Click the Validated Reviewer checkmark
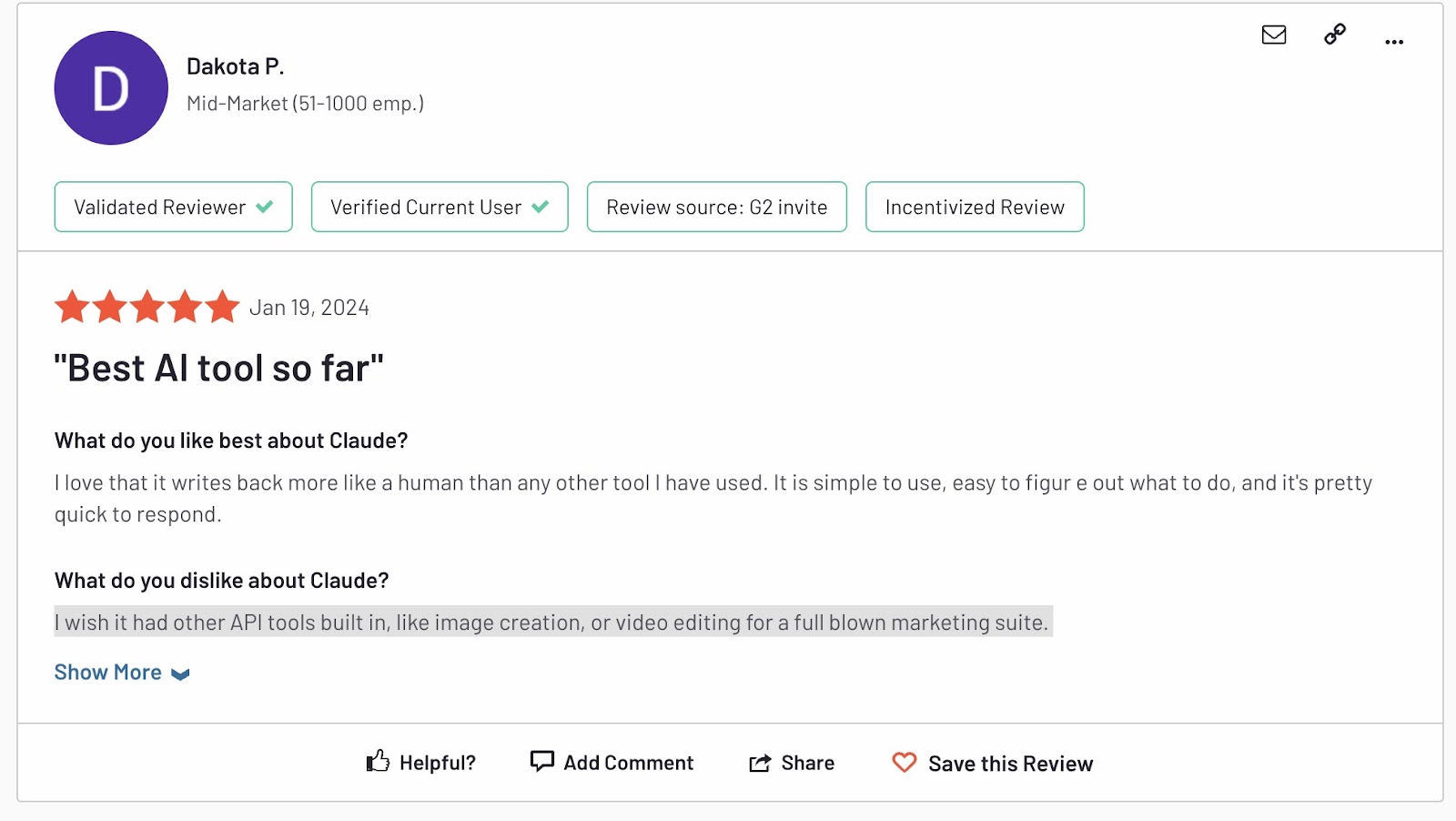Viewport: 1456px width, 821px height. tap(265, 207)
